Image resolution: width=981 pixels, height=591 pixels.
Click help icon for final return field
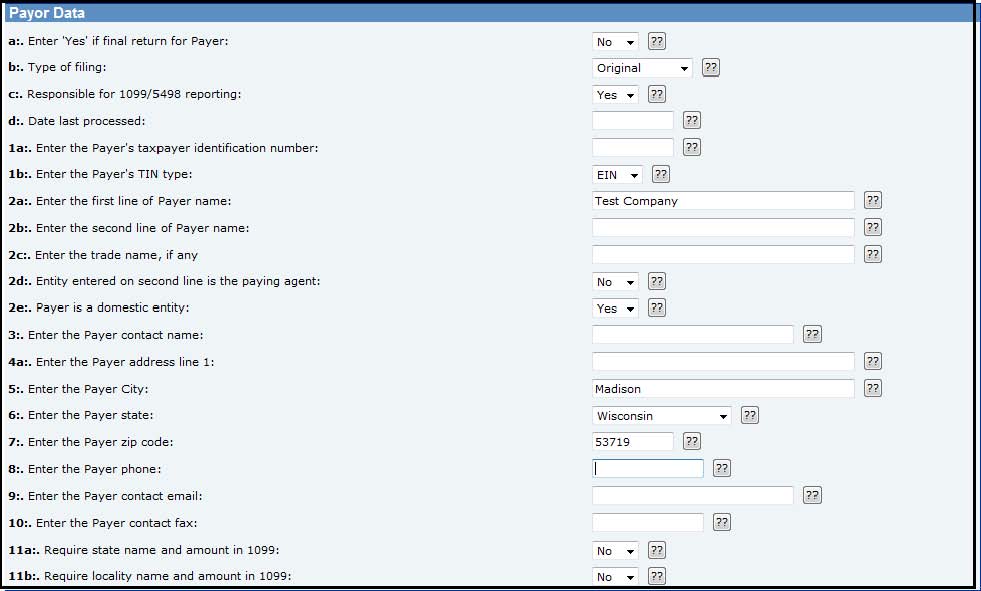[x=657, y=41]
